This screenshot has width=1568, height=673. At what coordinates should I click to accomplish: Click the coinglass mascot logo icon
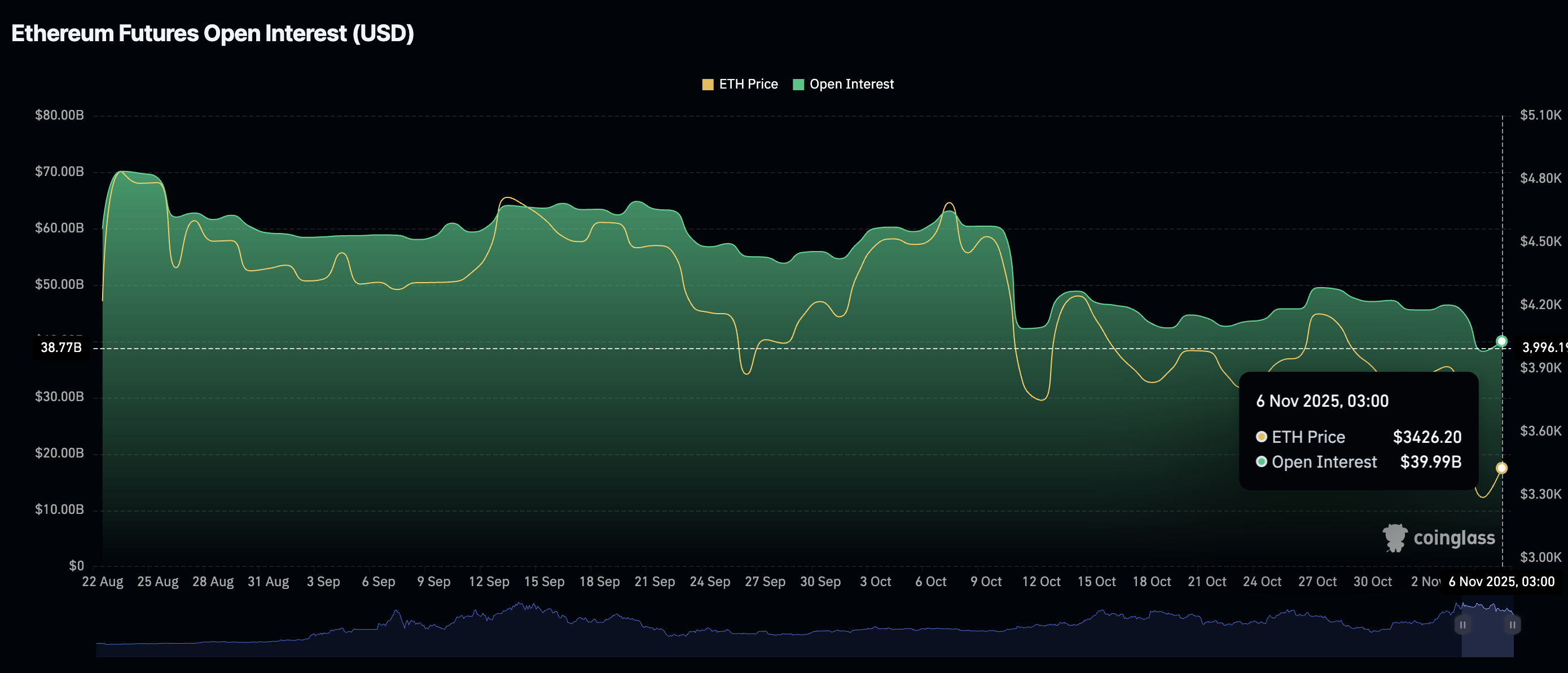pyautogui.click(x=1395, y=538)
